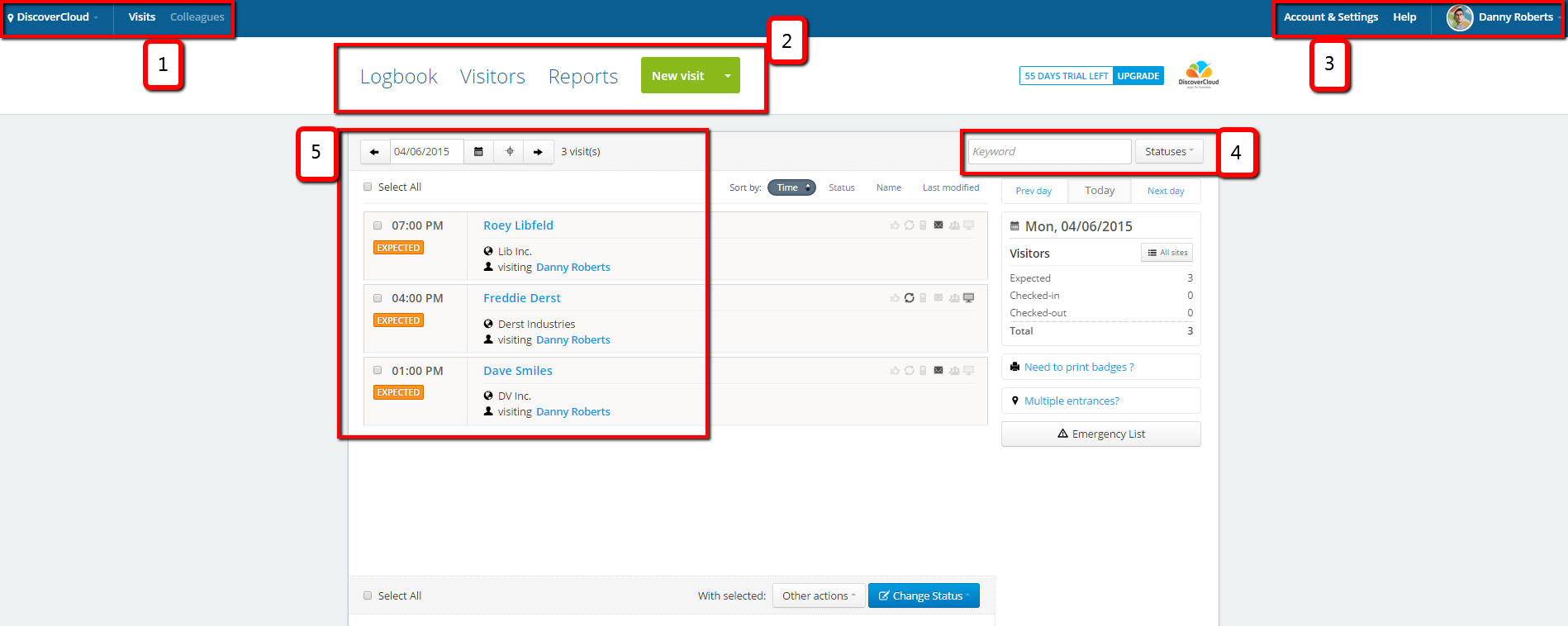Click monitor icon on Dave Smiles visit
The height and width of the screenshot is (626, 1568).
pos(969,371)
